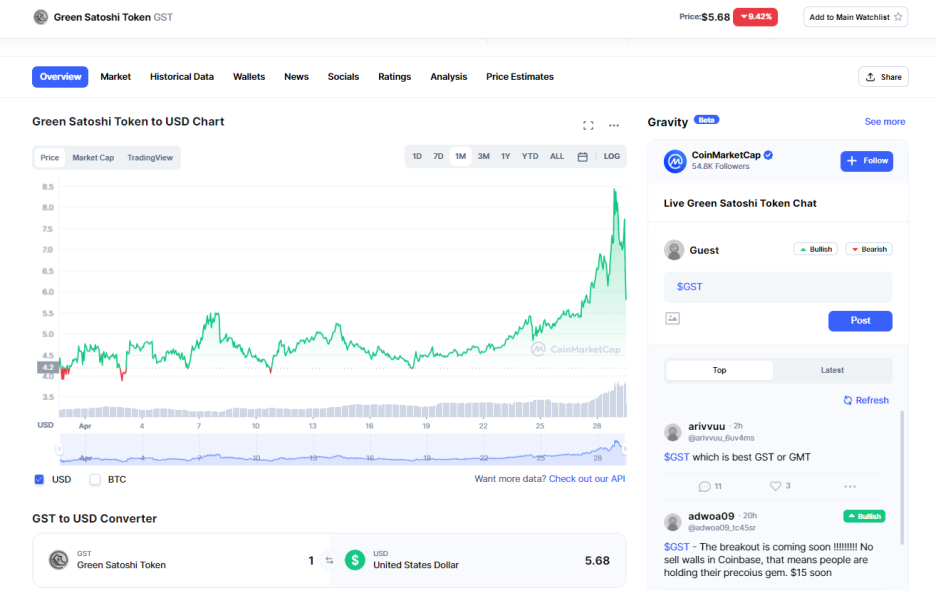
Task: Click the green dollar sign USD icon
Action: 355,560
